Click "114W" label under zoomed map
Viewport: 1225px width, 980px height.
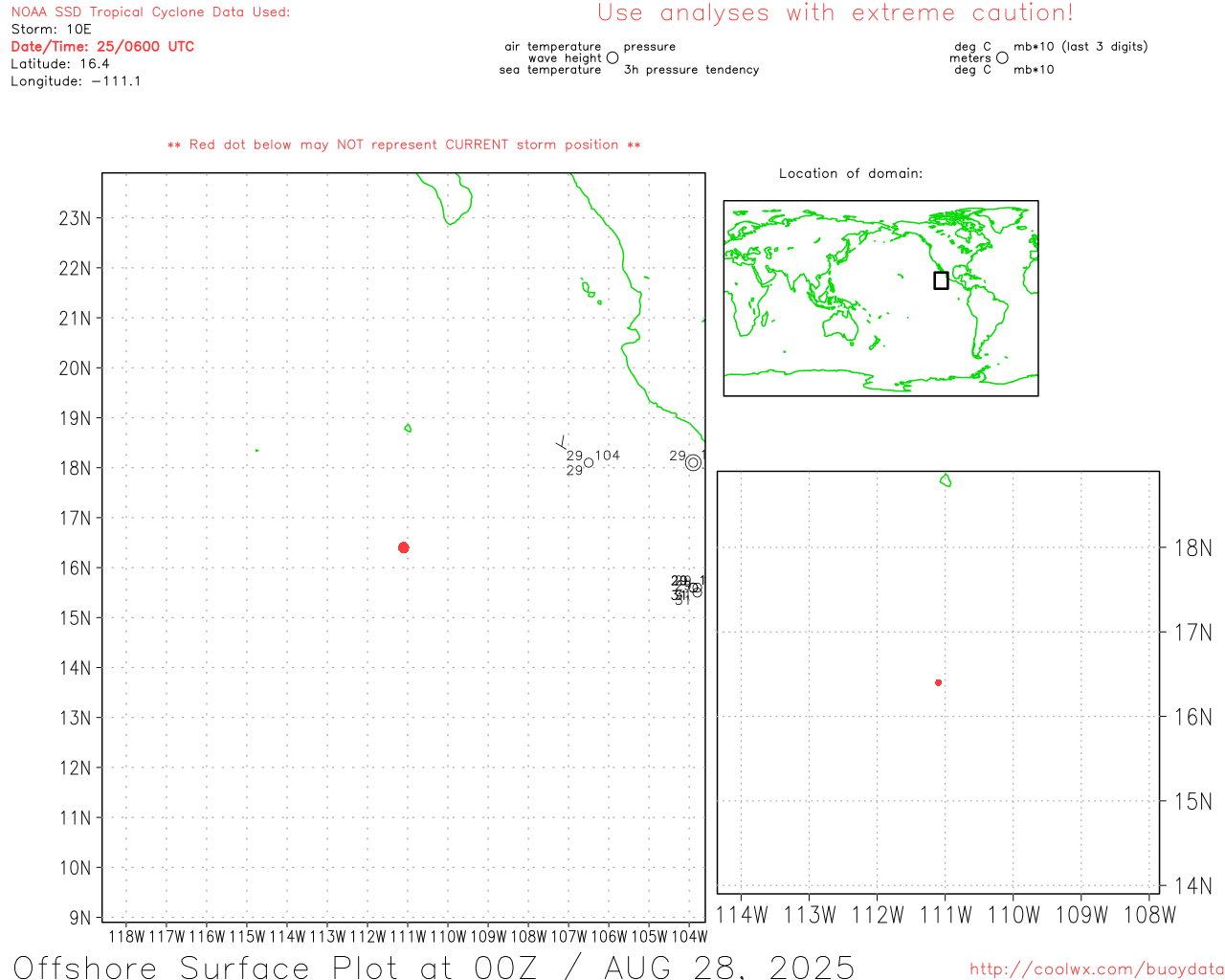[742, 915]
